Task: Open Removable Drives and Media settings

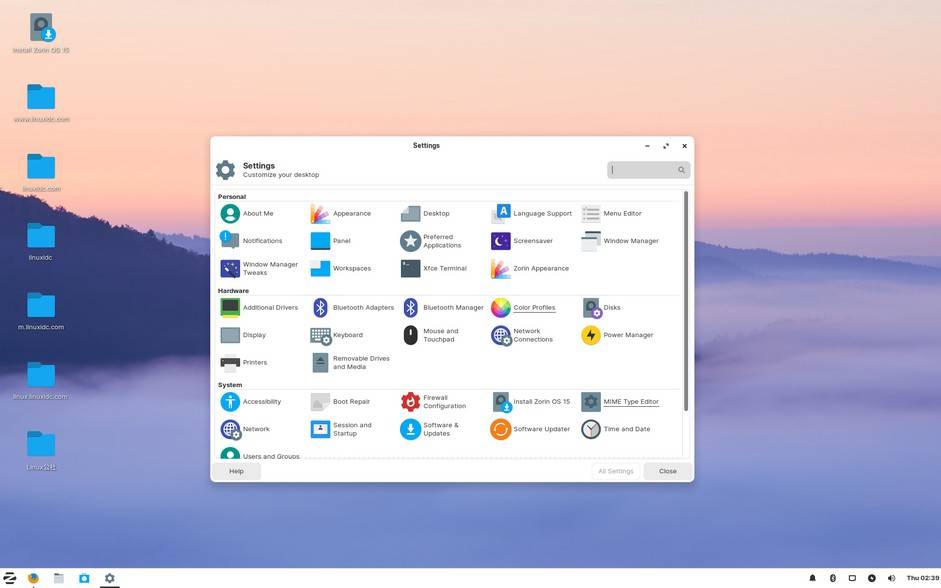Action: tap(352, 362)
